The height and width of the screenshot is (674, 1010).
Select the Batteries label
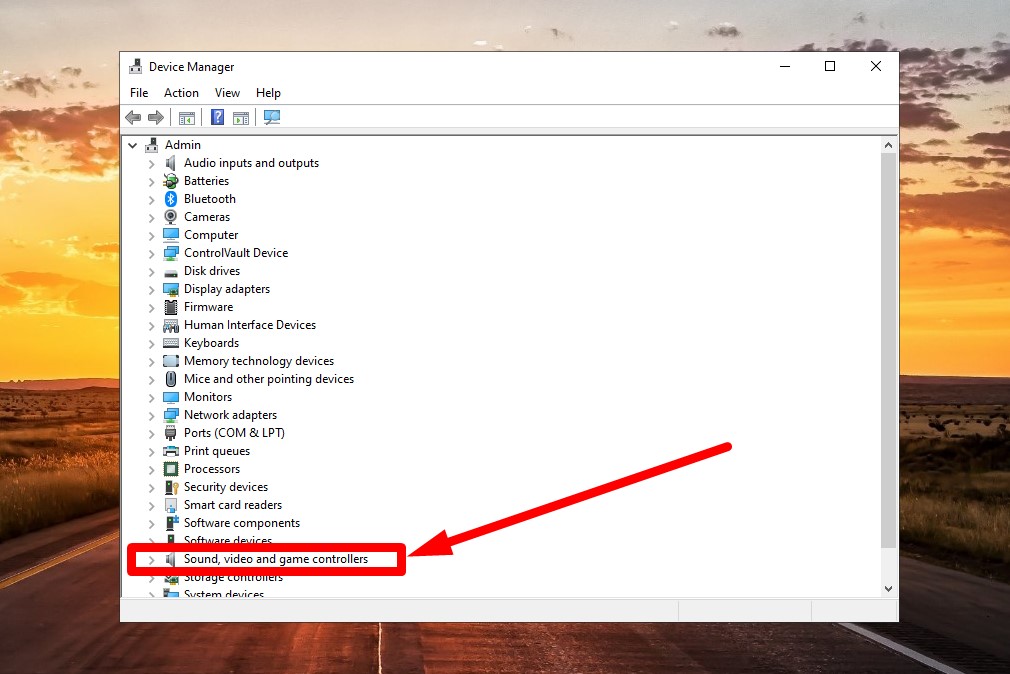[x=206, y=181]
